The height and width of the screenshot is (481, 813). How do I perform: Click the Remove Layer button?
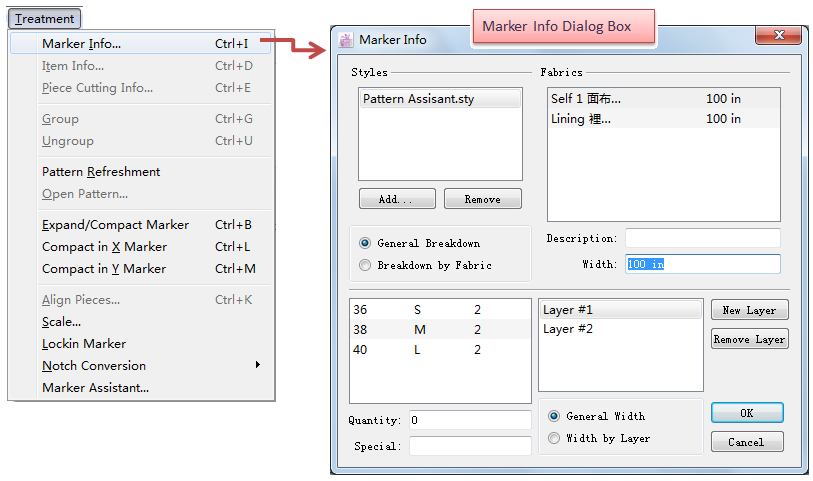(x=749, y=339)
